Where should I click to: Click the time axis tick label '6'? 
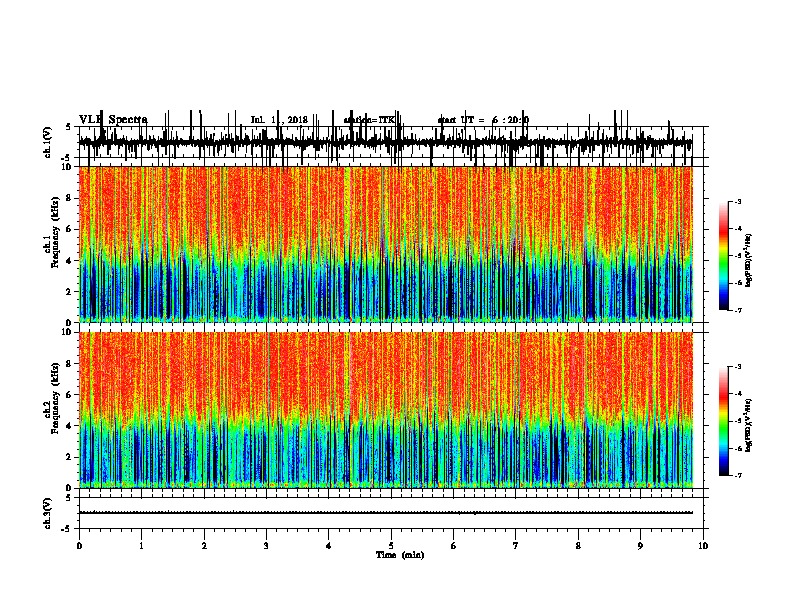454,546
